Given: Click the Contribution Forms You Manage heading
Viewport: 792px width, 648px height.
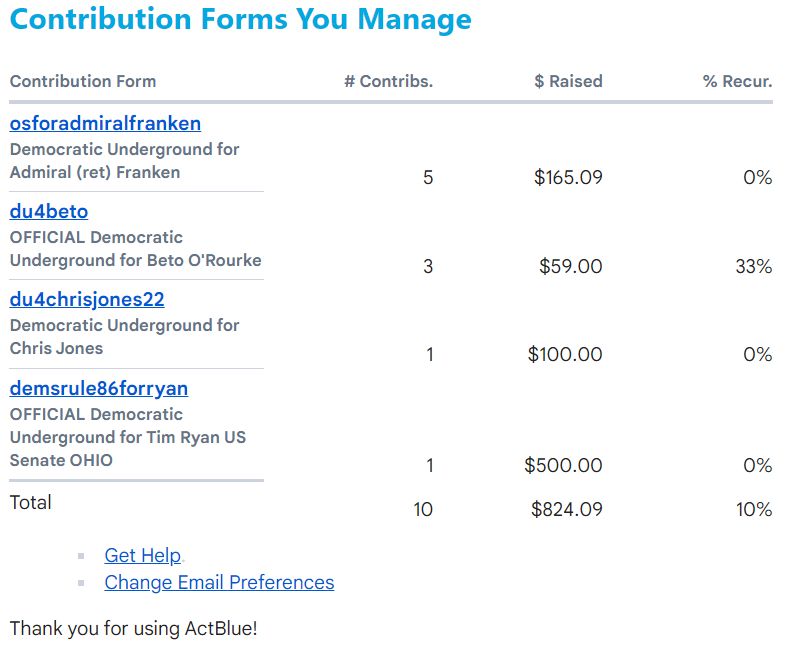Looking at the screenshot, I should (x=240, y=19).
